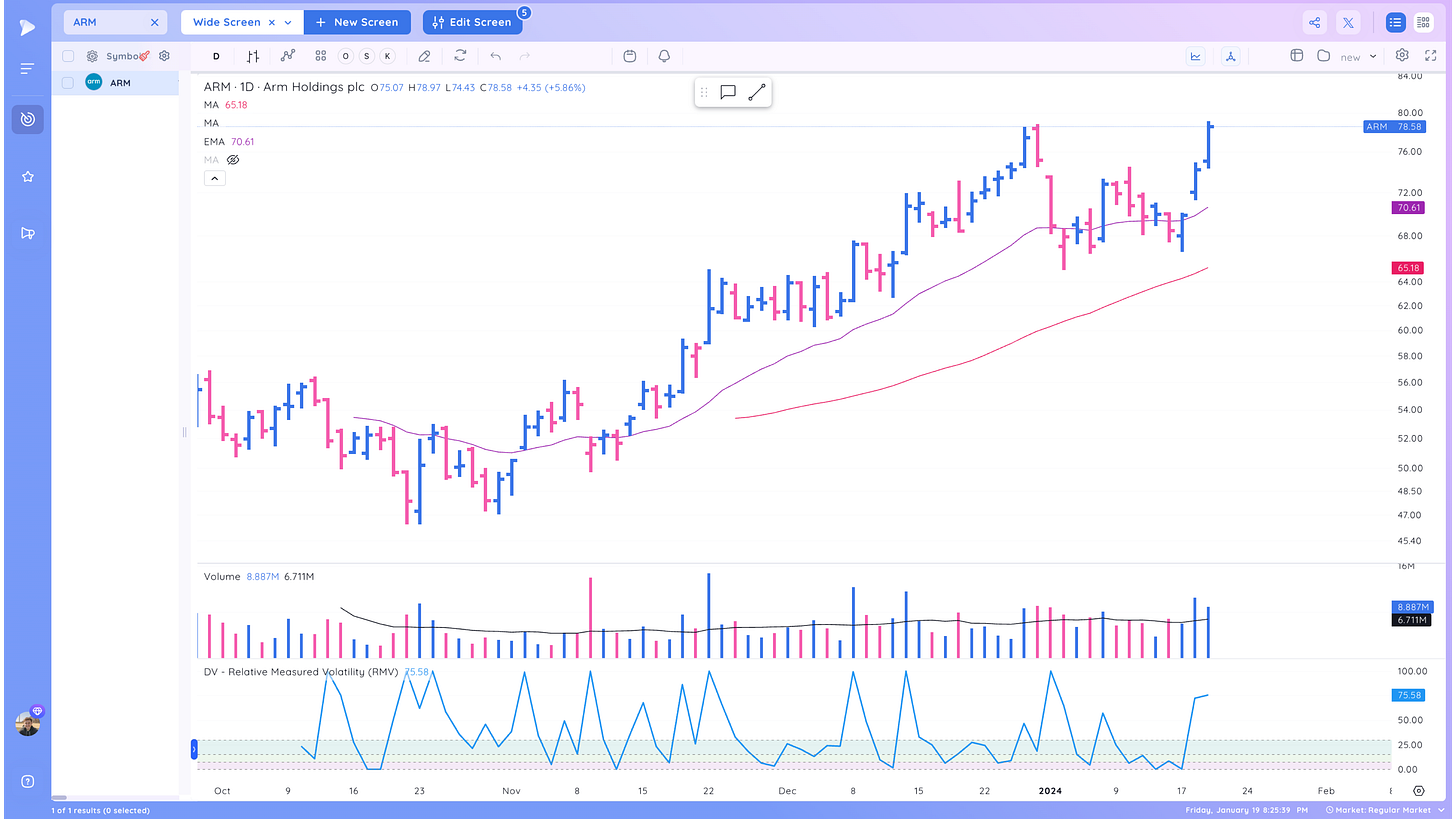Open time-axis settings gear at bottom right
This screenshot has height=819, width=1456.
(x=1419, y=790)
